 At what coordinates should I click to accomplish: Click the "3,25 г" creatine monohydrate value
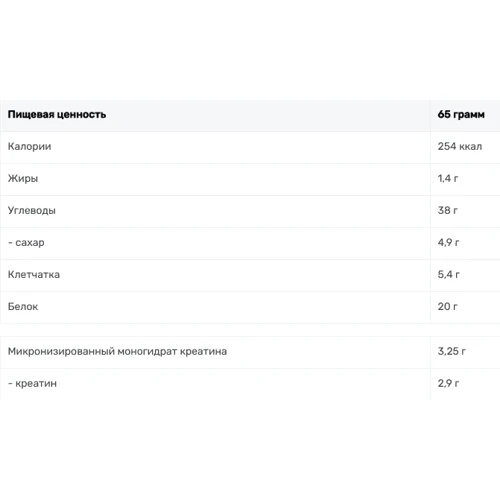point(452,351)
